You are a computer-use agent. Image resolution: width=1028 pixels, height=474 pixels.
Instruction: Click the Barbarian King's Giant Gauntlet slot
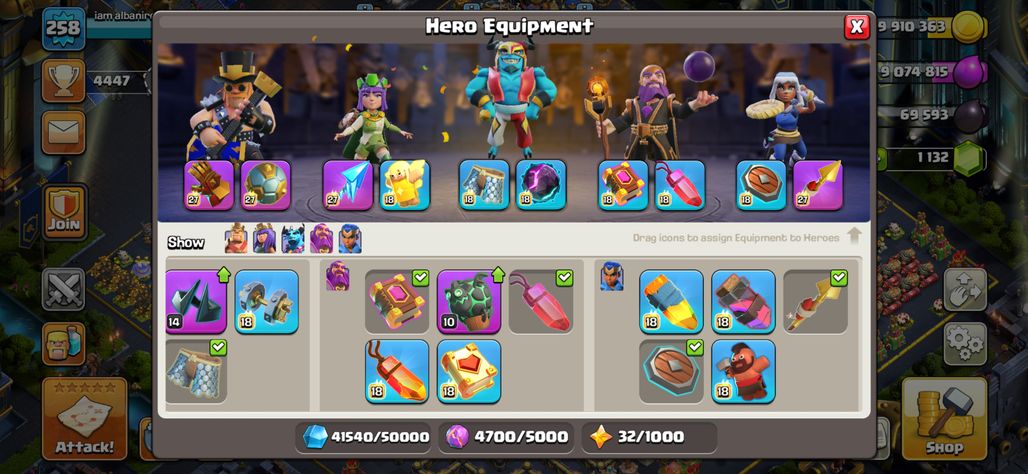(208, 185)
